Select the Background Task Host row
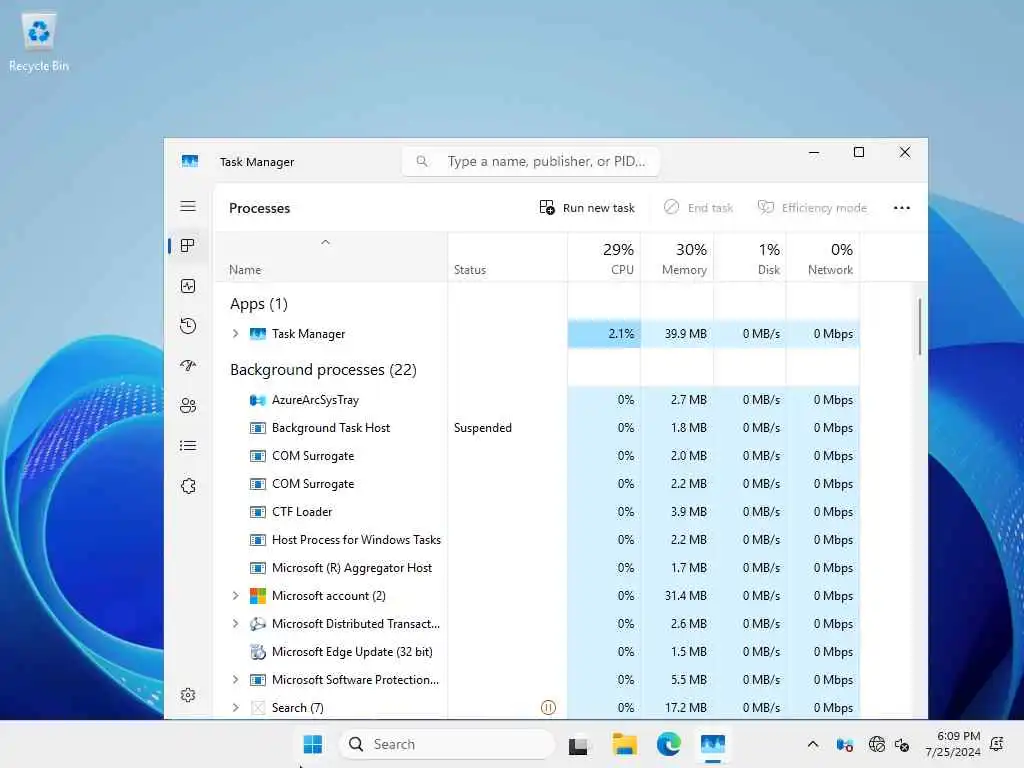 537,428
